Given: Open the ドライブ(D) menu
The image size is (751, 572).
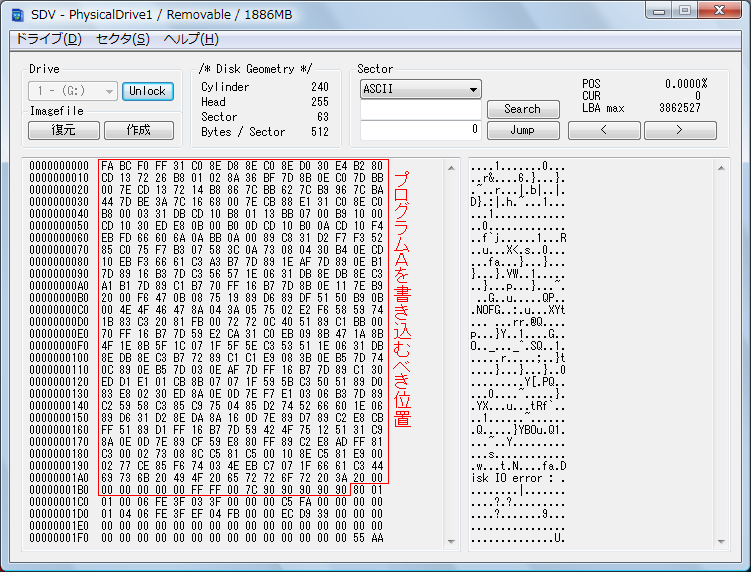Looking at the screenshot, I should (48, 39).
